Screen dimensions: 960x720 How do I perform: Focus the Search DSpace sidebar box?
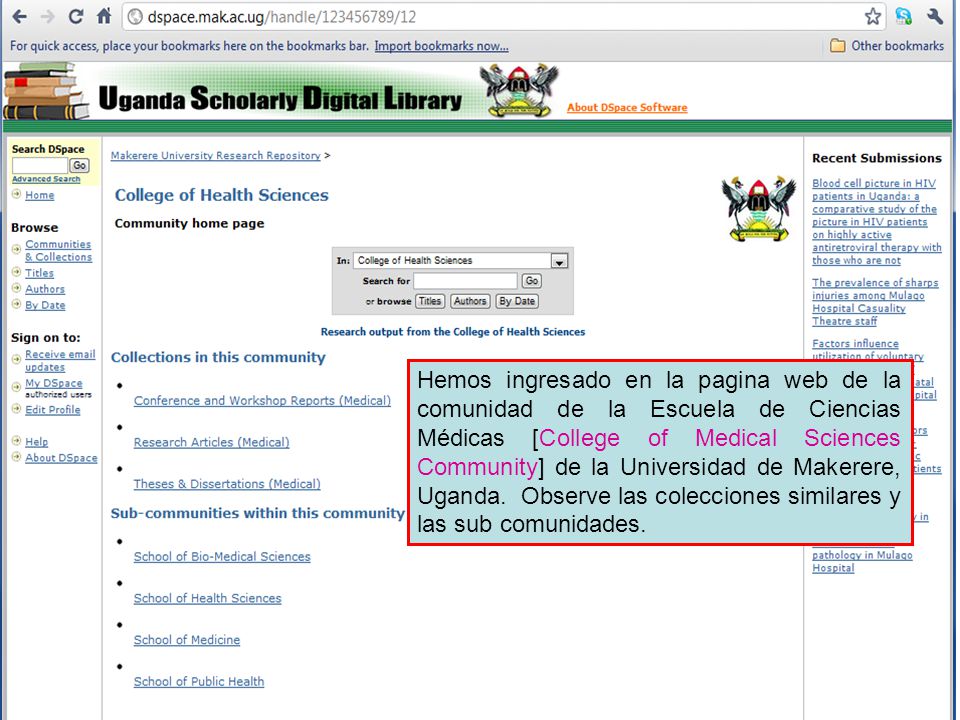40,165
